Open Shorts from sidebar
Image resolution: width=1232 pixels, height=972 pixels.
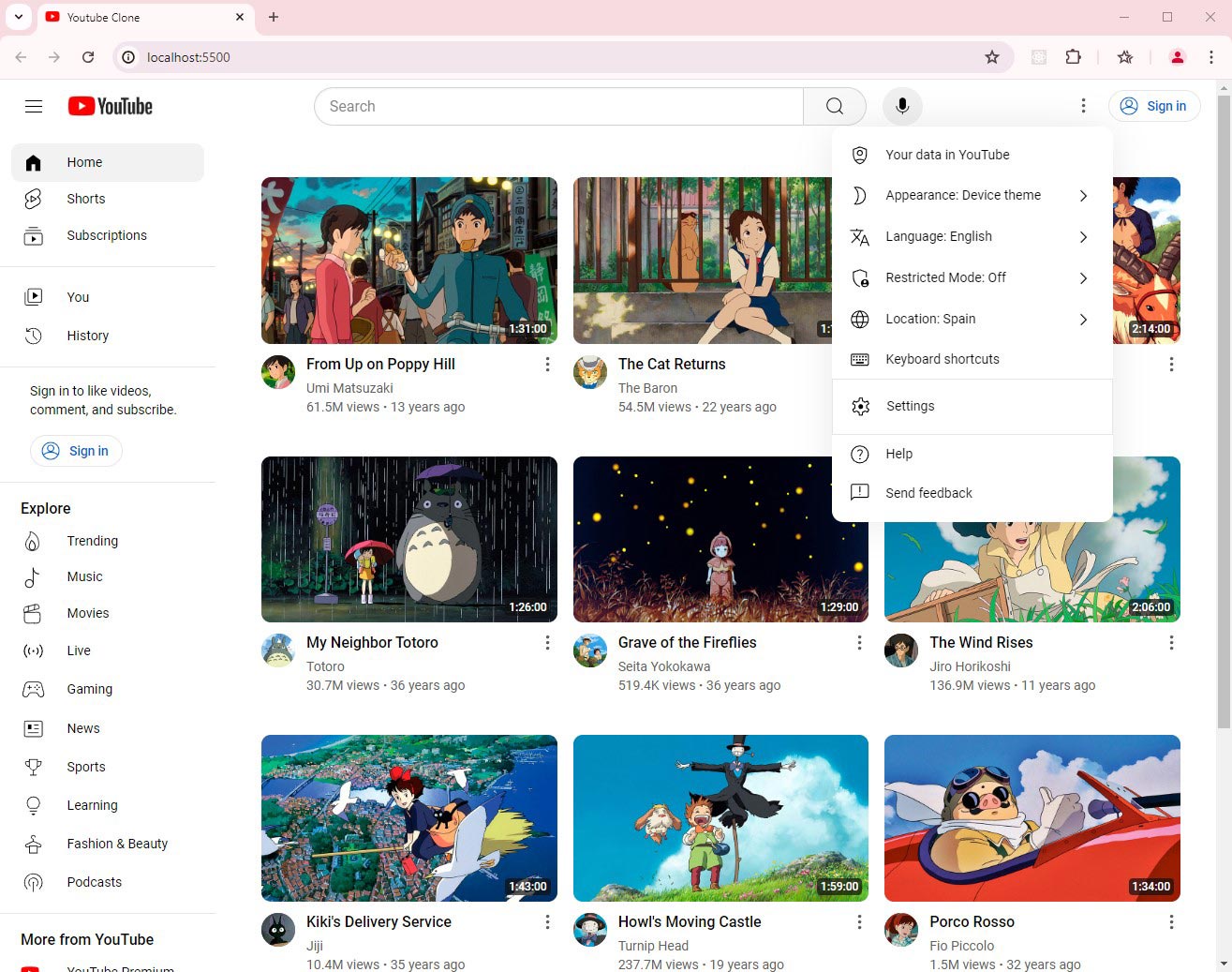pyautogui.click(x=108, y=199)
